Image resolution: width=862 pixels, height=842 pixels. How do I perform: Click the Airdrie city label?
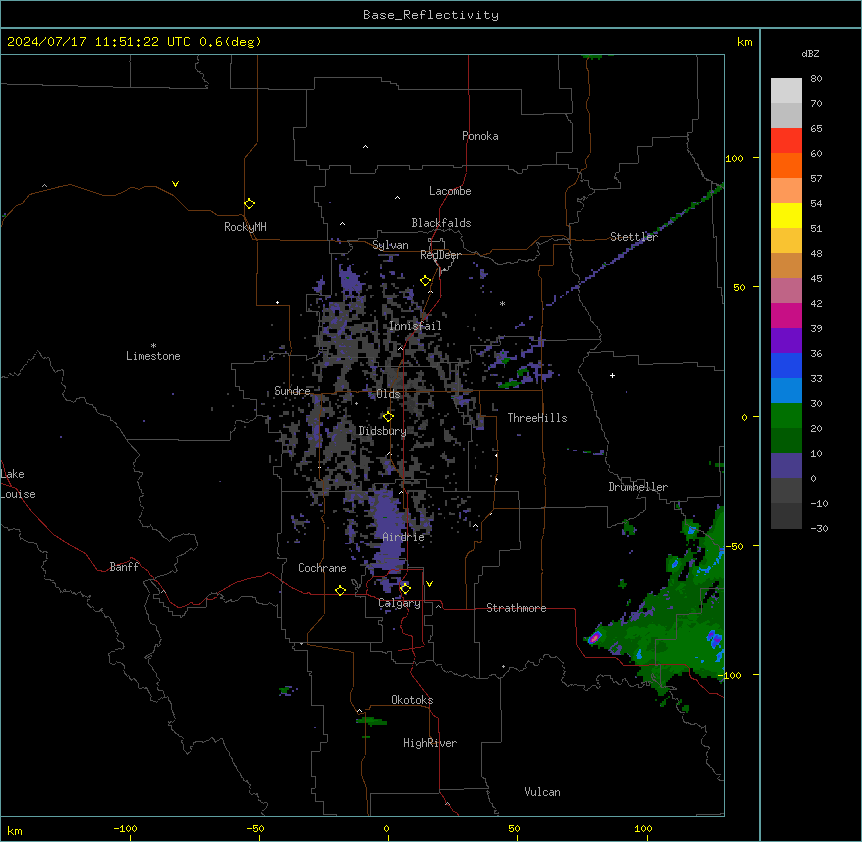[x=403, y=537]
